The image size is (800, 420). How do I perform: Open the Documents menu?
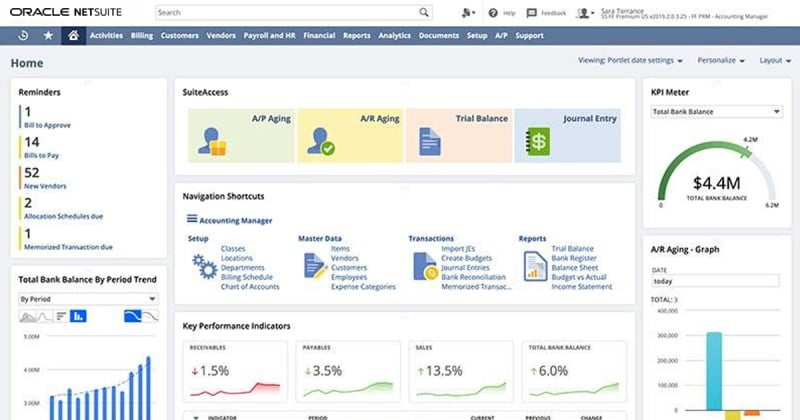439,36
